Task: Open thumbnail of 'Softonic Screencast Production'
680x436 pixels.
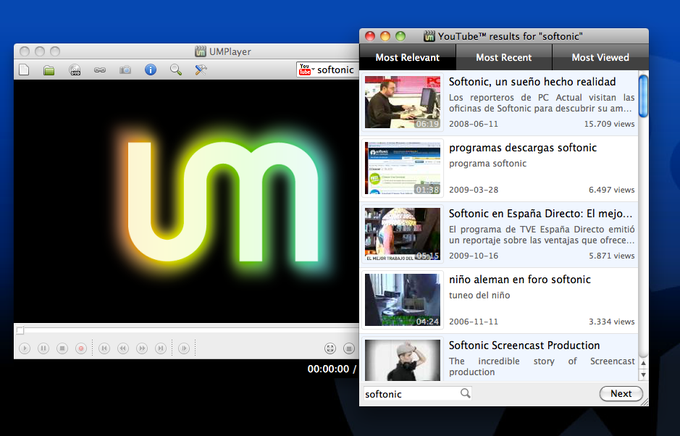Action: (402, 360)
